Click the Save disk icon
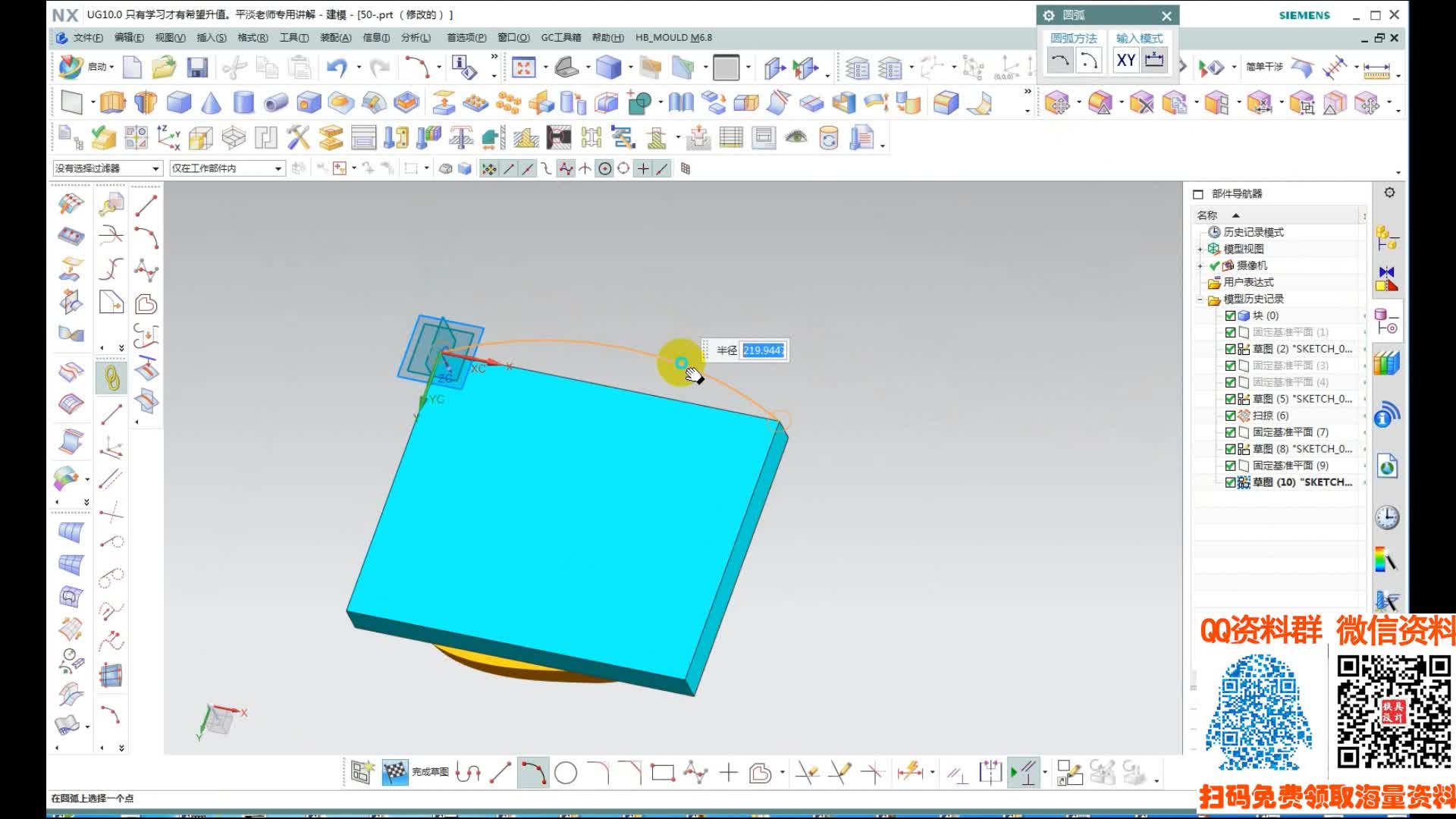The height and width of the screenshot is (819, 1456). (197, 68)
